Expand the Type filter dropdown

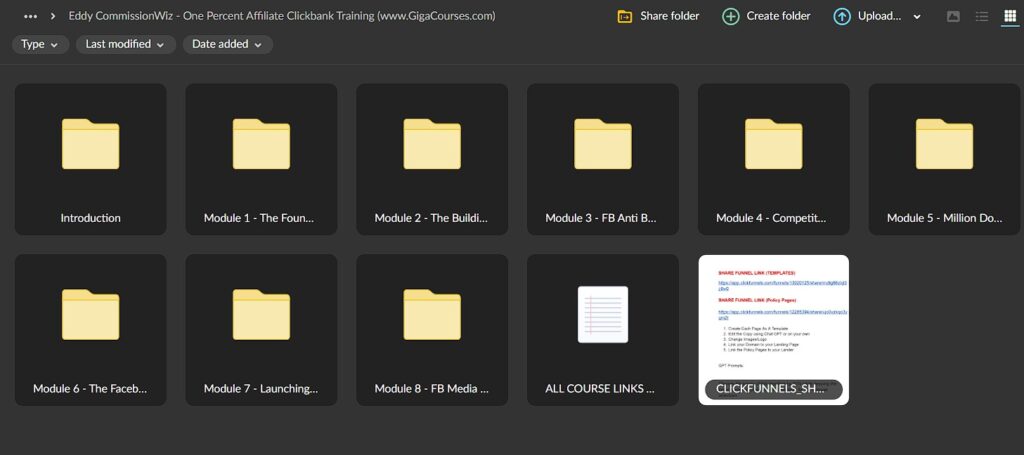(41, 44)
